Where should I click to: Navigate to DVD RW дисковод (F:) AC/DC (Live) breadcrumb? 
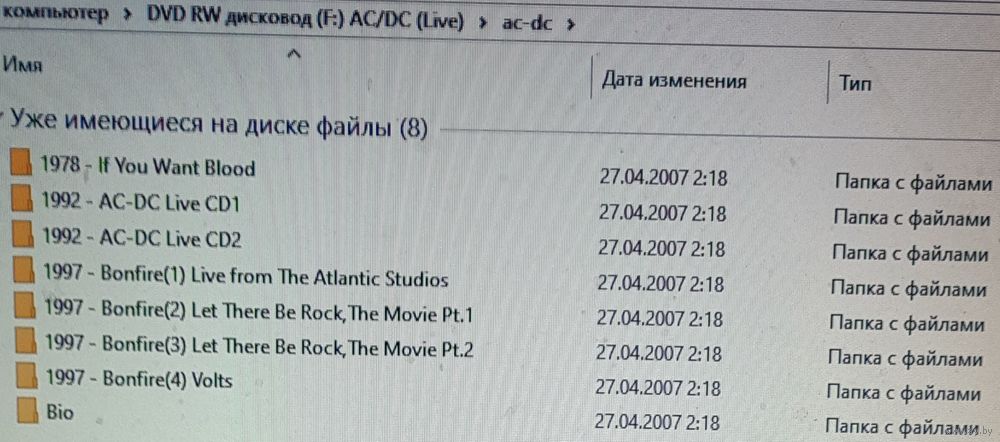[x=305, y=20]
